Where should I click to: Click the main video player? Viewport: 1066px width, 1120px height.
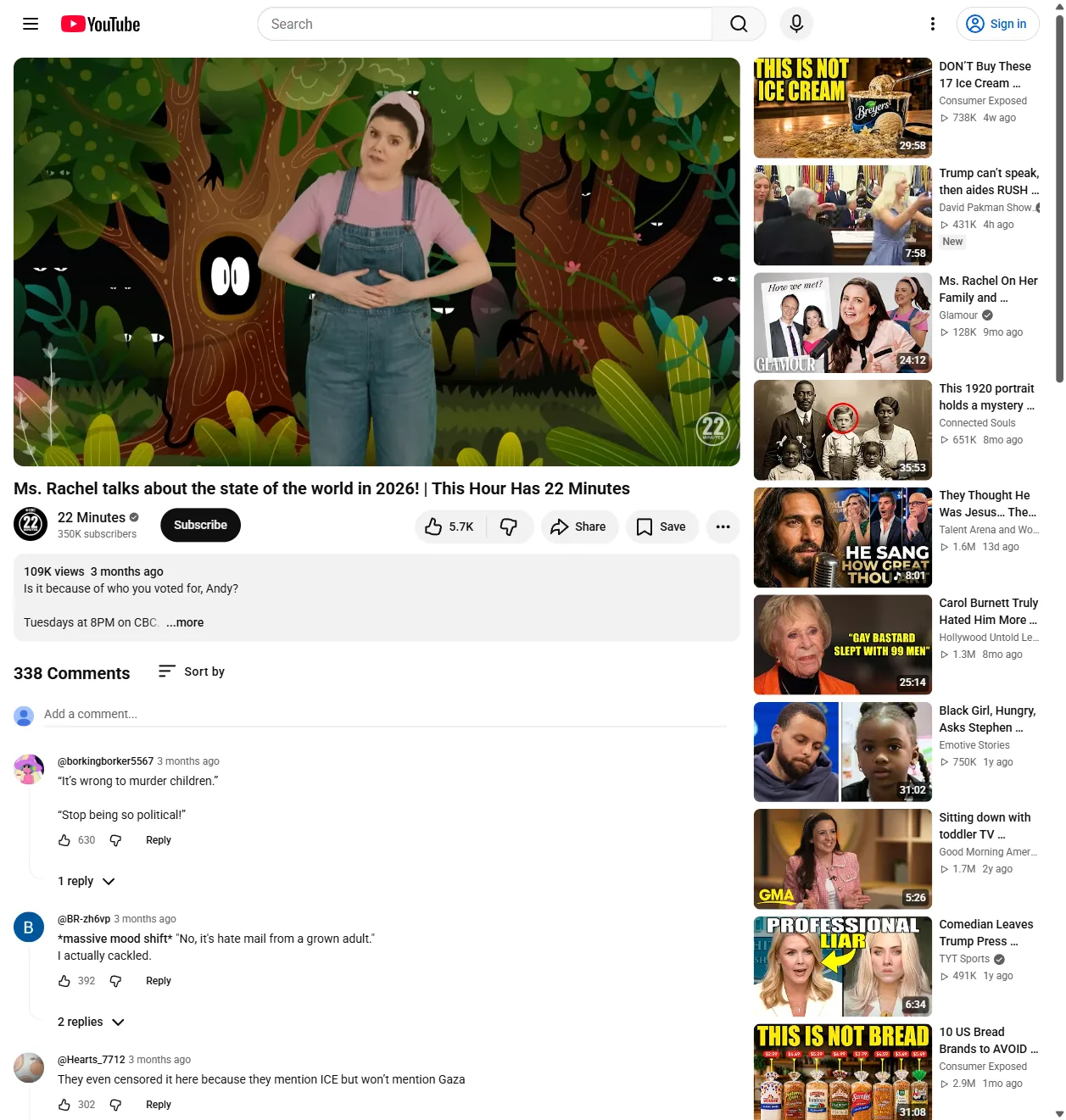point(377,262)
